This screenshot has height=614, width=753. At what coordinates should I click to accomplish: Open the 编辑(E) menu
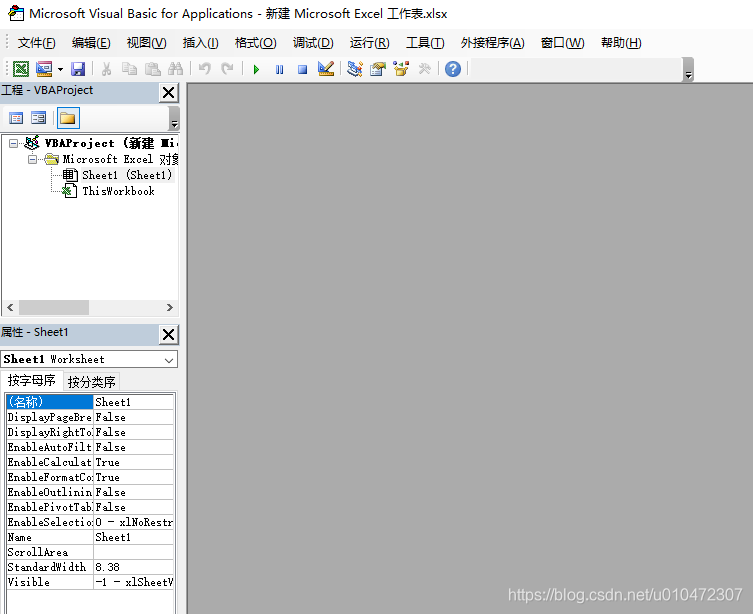click(91, 43)
